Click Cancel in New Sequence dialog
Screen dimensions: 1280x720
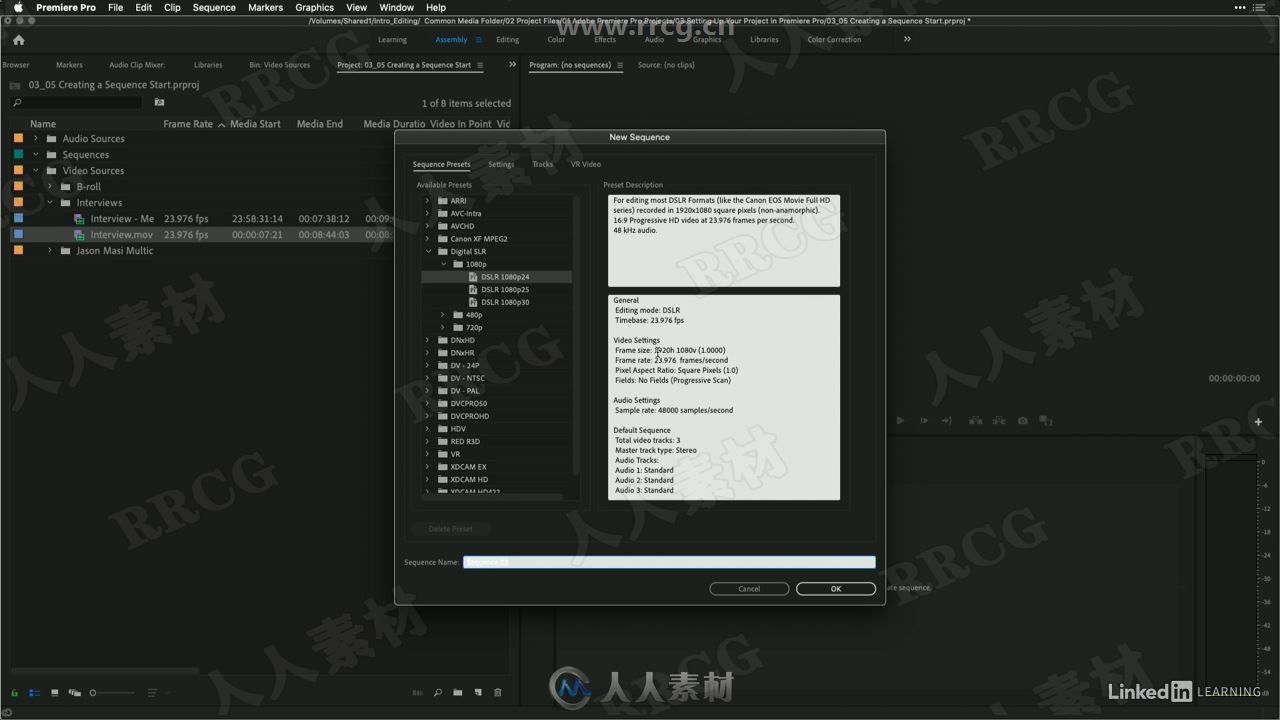pos(749,589)
